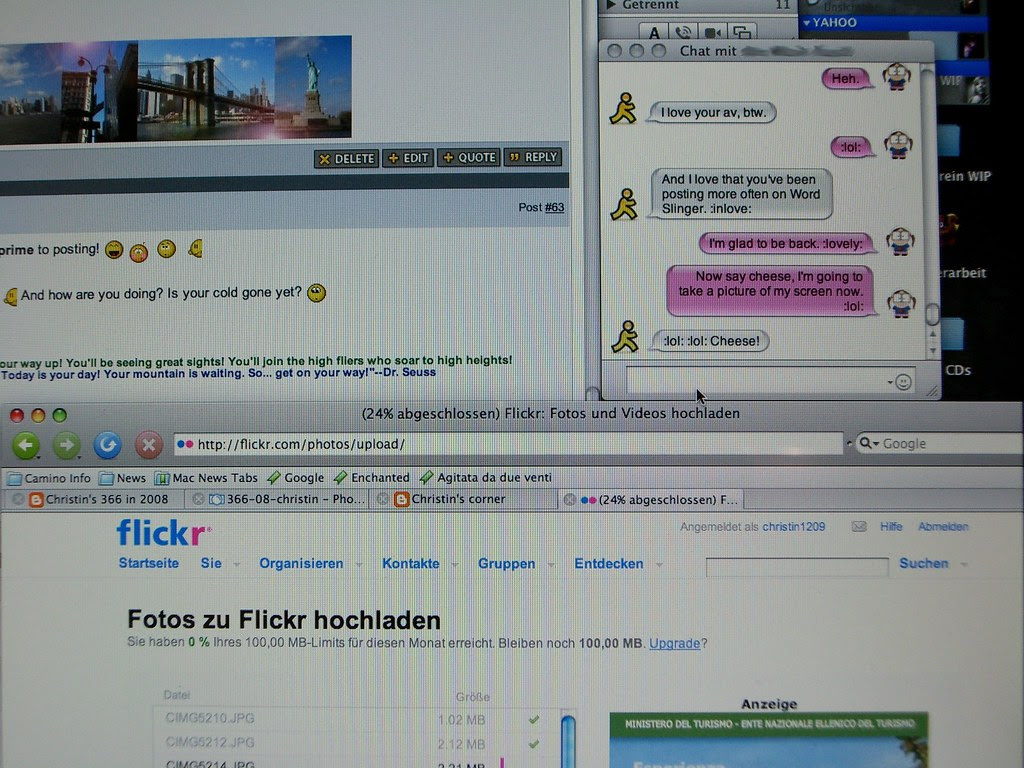Open the Flickr mail envelope icon
The image size is (1024, 768).
click(x=859, y=526)
